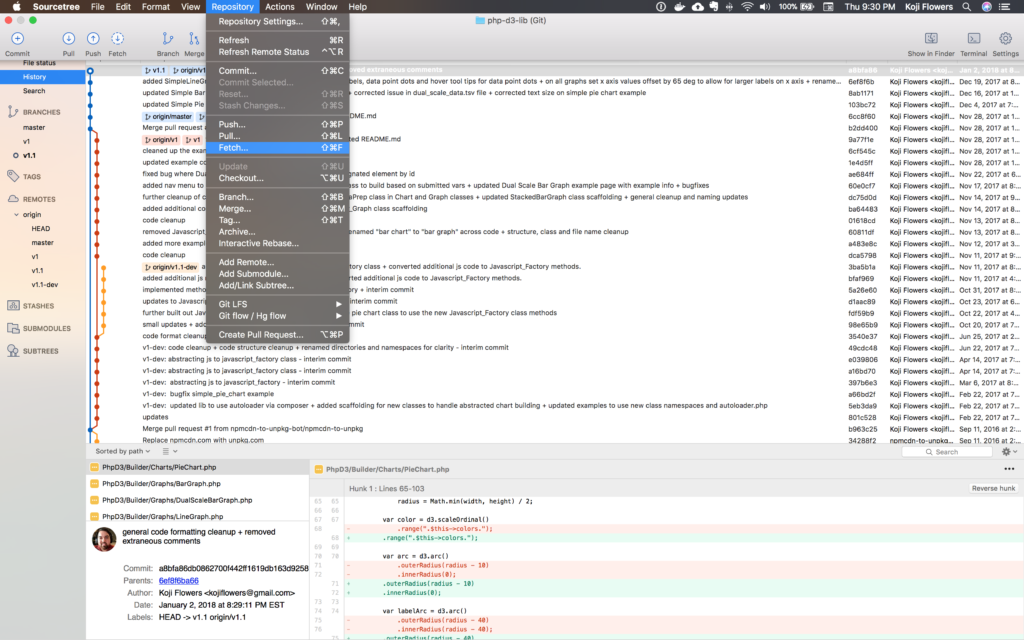Screen dimensions: 1024x640
Task: Open the macOS Wi-Fi menu bar icon
Action: tap(747, 7)
